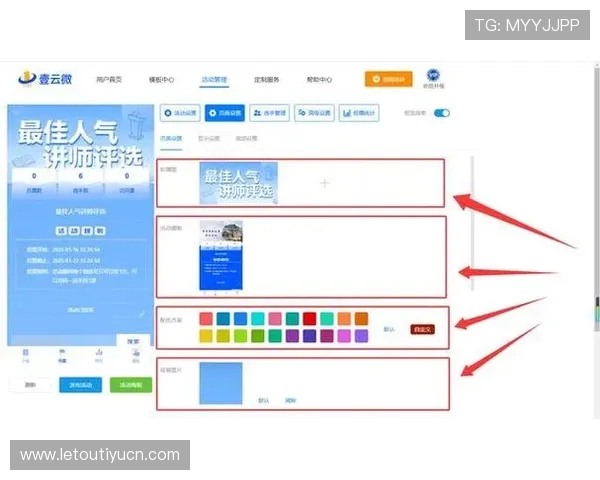The height and width of the screenshot is (480, 600).
Task: Click the 搜索 button in phone preview
Action: [133, 341]
